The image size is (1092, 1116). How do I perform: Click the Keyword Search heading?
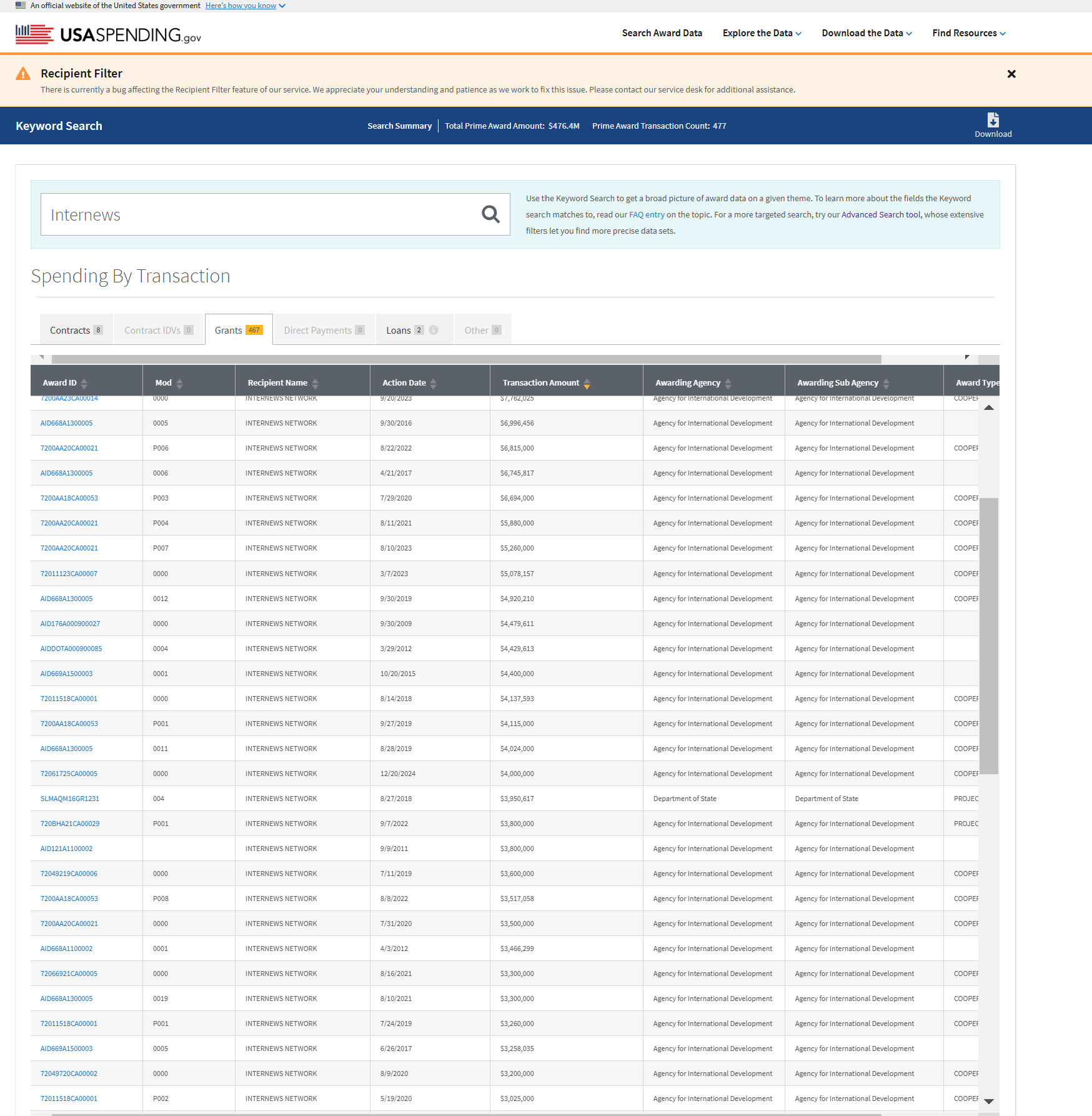(x=59, y=126)
